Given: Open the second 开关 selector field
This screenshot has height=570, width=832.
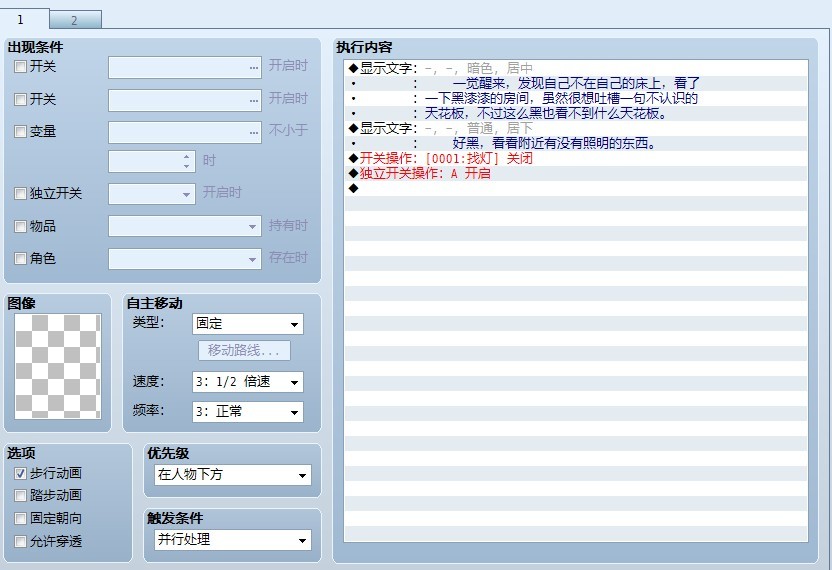Looking at the screenshot, I should coord(185,100).
